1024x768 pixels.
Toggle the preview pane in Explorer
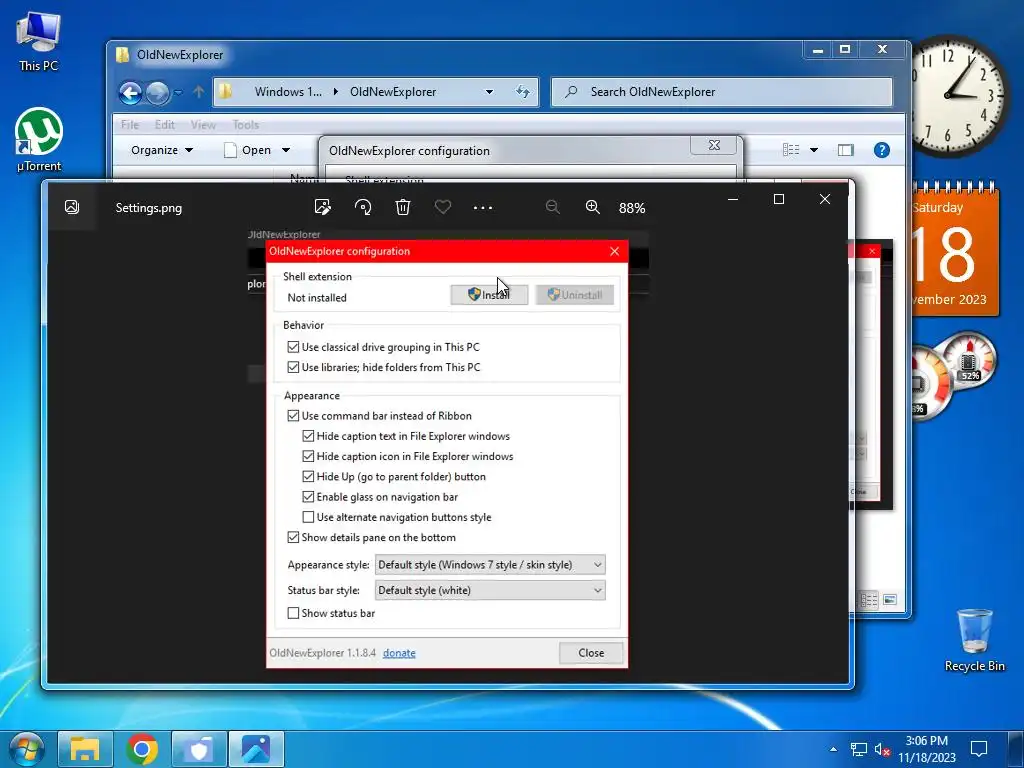846,150
